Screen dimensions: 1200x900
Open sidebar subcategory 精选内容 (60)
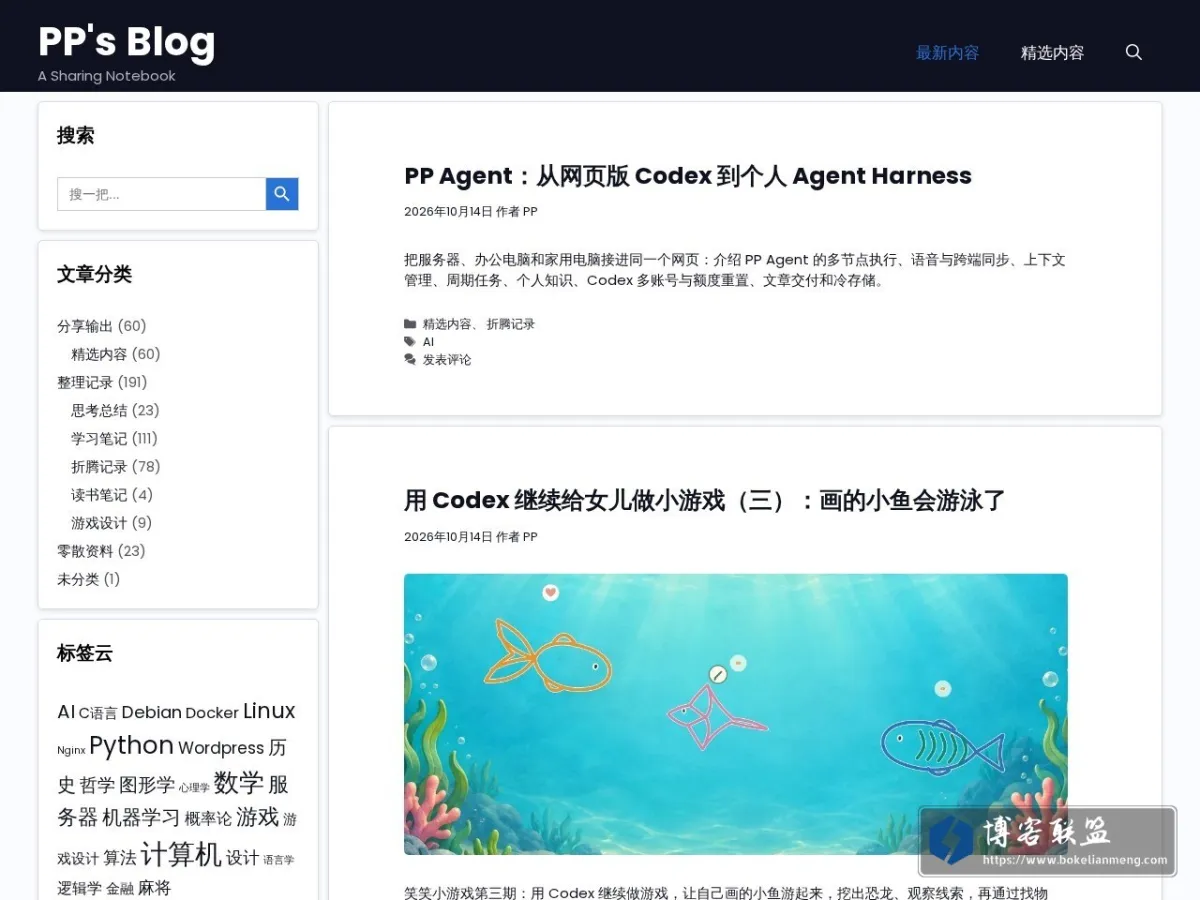pos(100,354)
